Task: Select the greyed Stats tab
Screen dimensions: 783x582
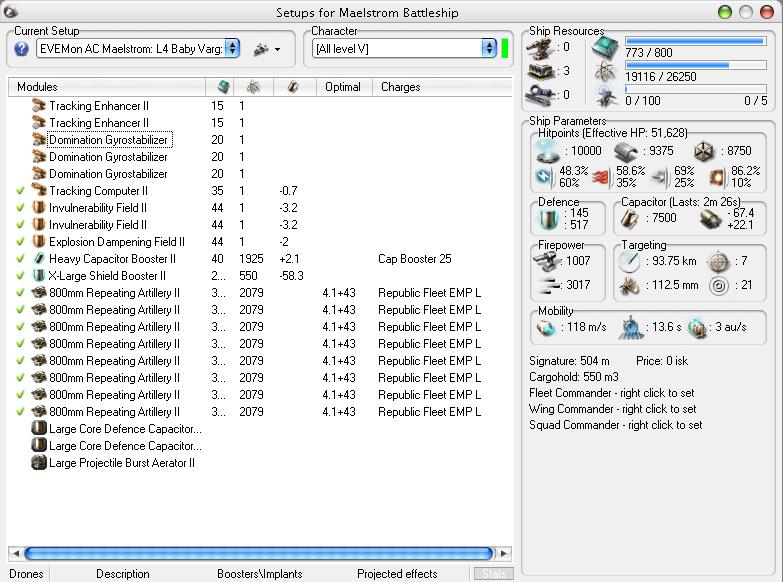Action: coord(493,574)
